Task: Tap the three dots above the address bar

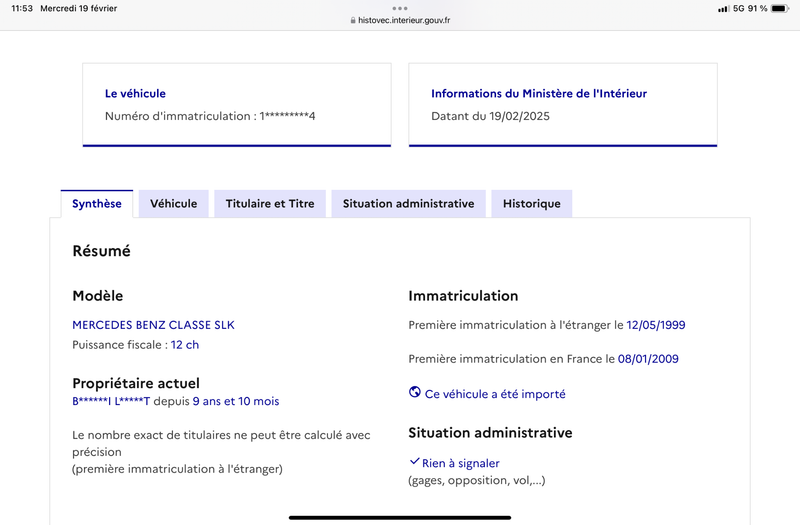Action: click(400, 8)
